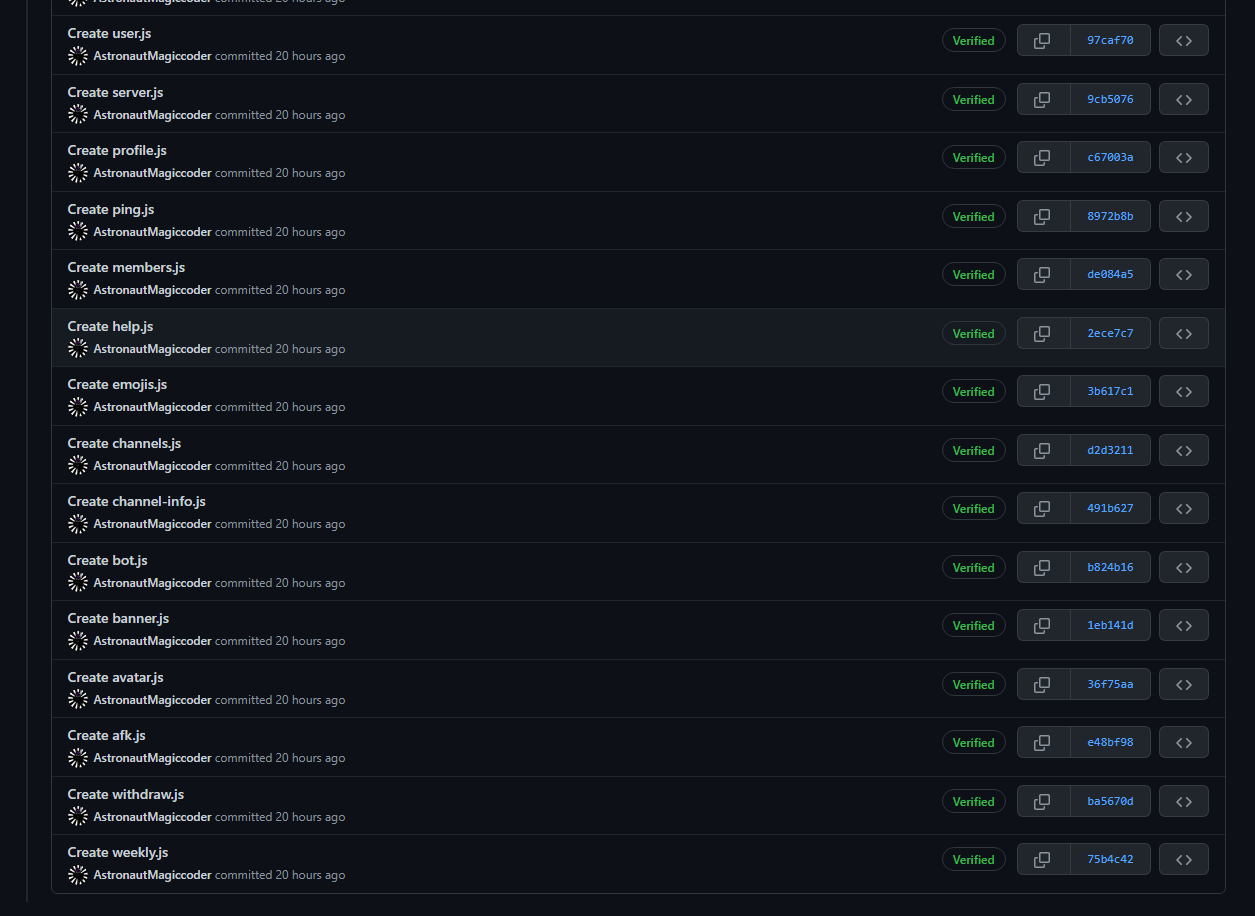Open commit hash ba5670d
The height and width of the screenshot is (916, 1255).
1110,801
